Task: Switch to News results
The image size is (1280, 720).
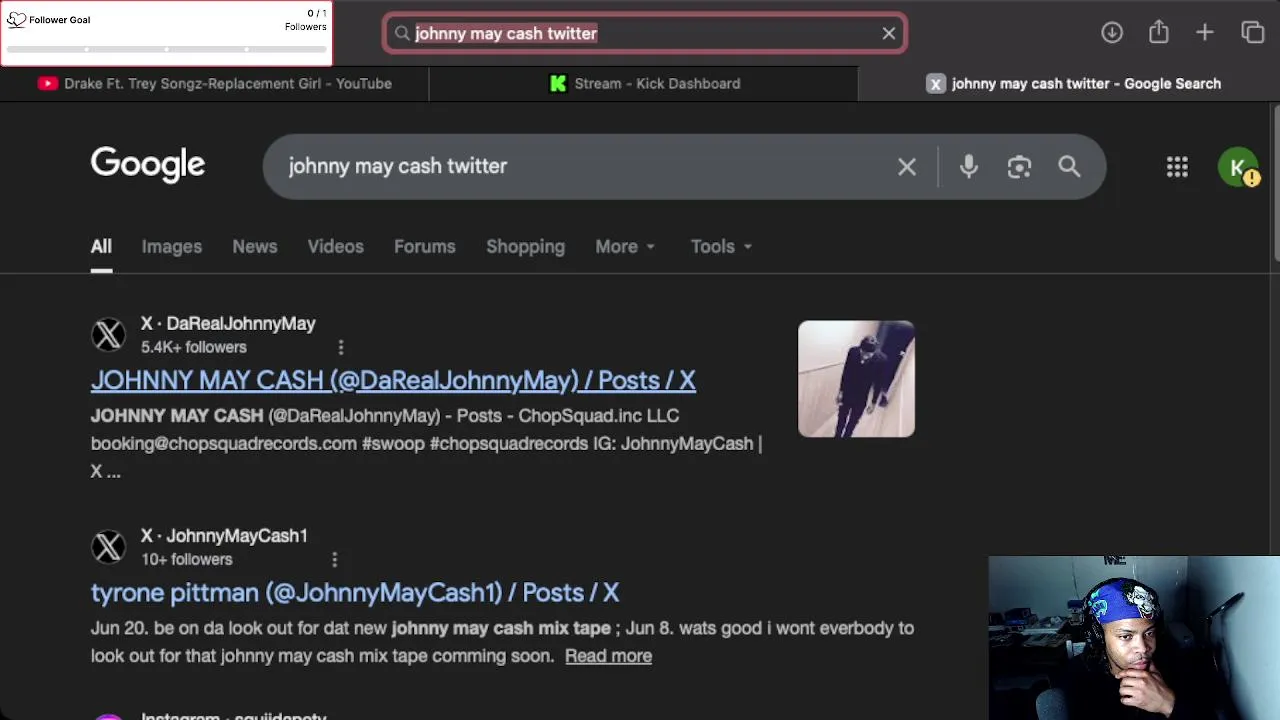Action: 254,247
